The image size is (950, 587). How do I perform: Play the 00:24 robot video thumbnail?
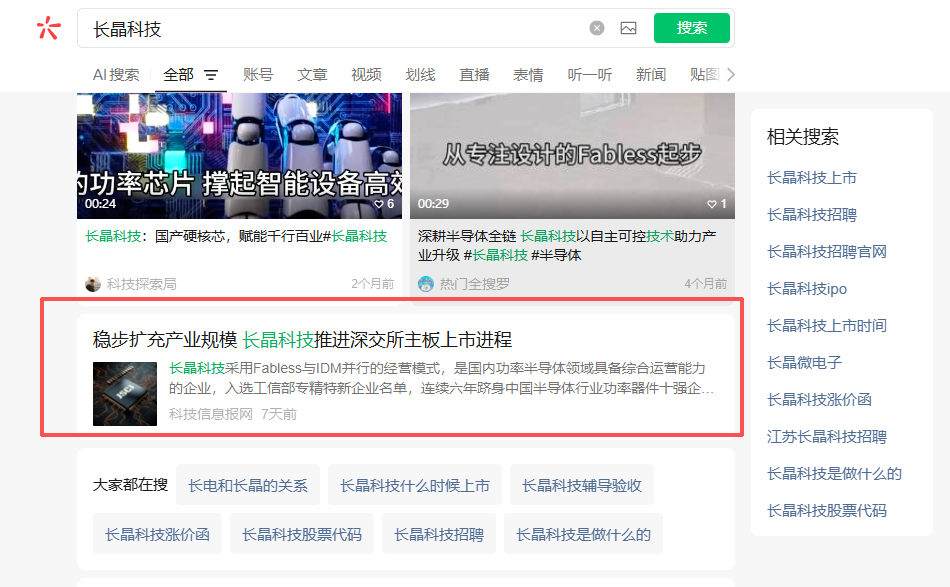tap(239, 156)
